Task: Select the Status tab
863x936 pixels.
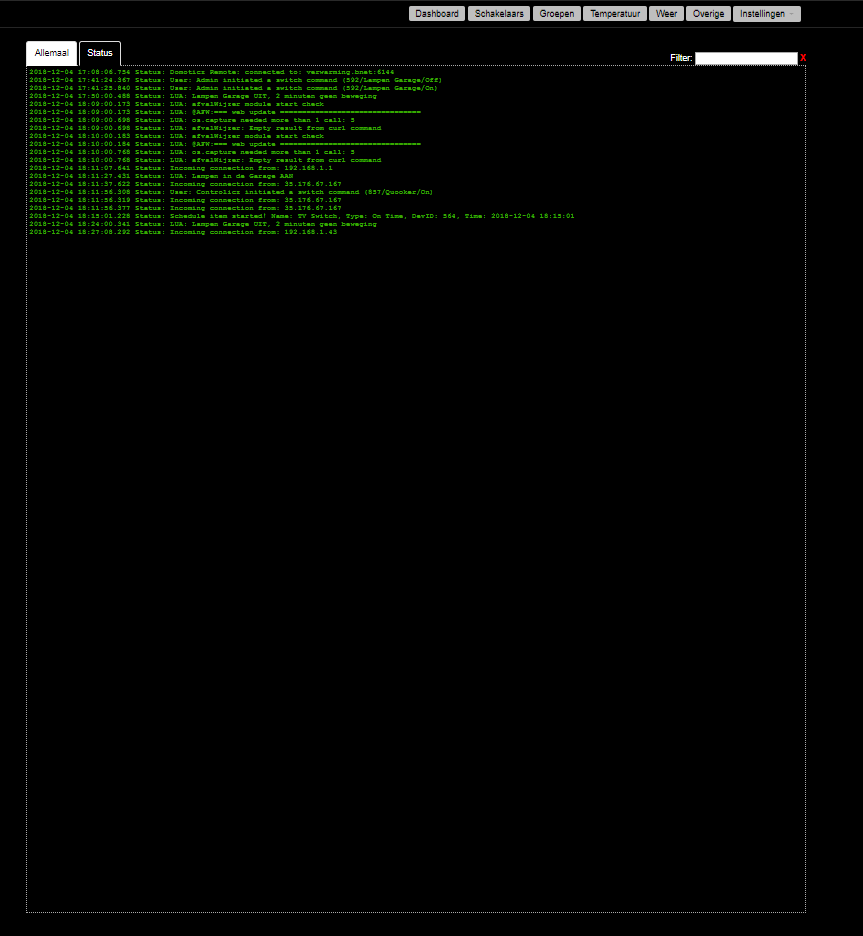Action: (99, 53)
